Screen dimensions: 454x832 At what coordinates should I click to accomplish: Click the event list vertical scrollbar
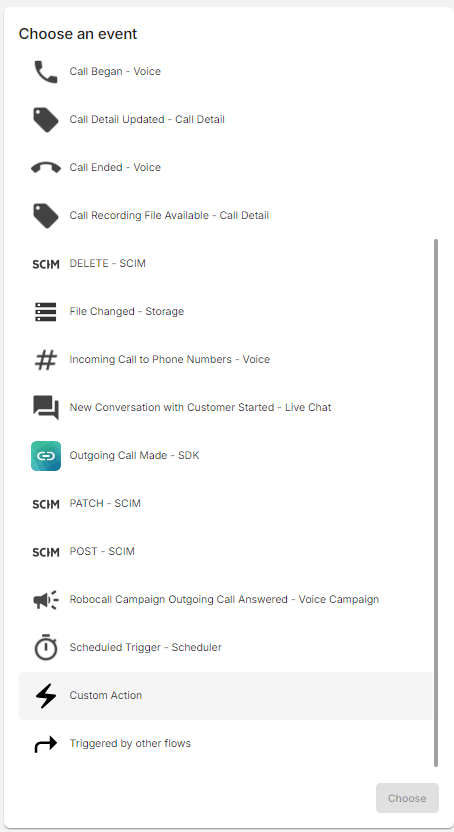pos(436,503)
